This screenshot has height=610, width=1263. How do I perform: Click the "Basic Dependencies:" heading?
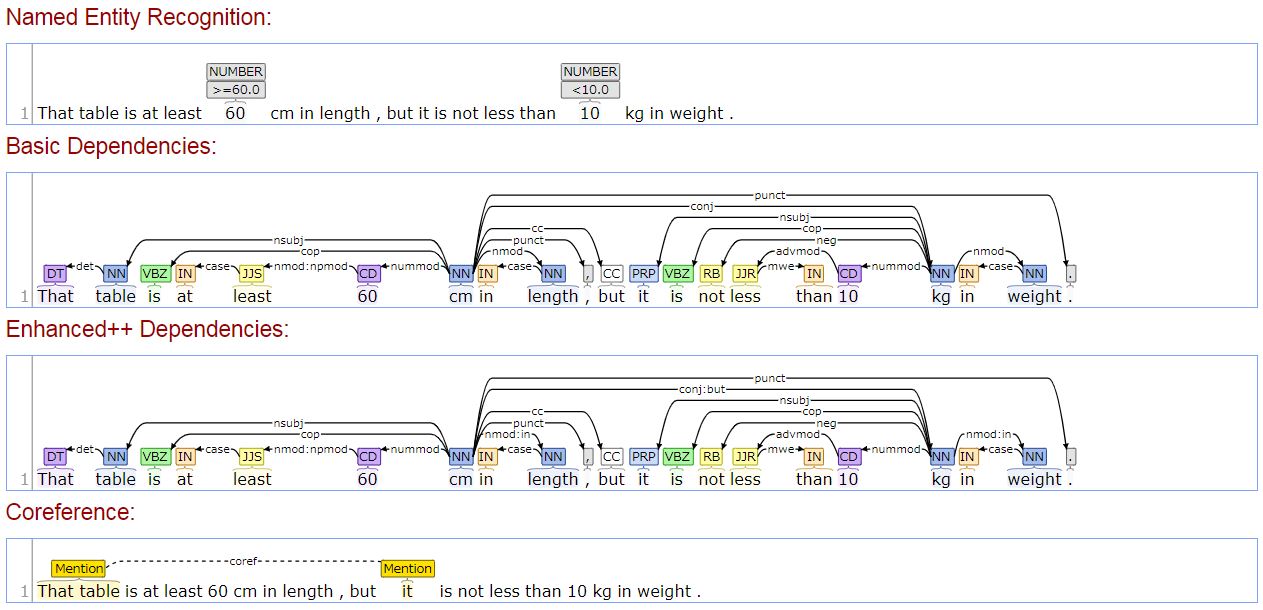[x=111, y=146]
